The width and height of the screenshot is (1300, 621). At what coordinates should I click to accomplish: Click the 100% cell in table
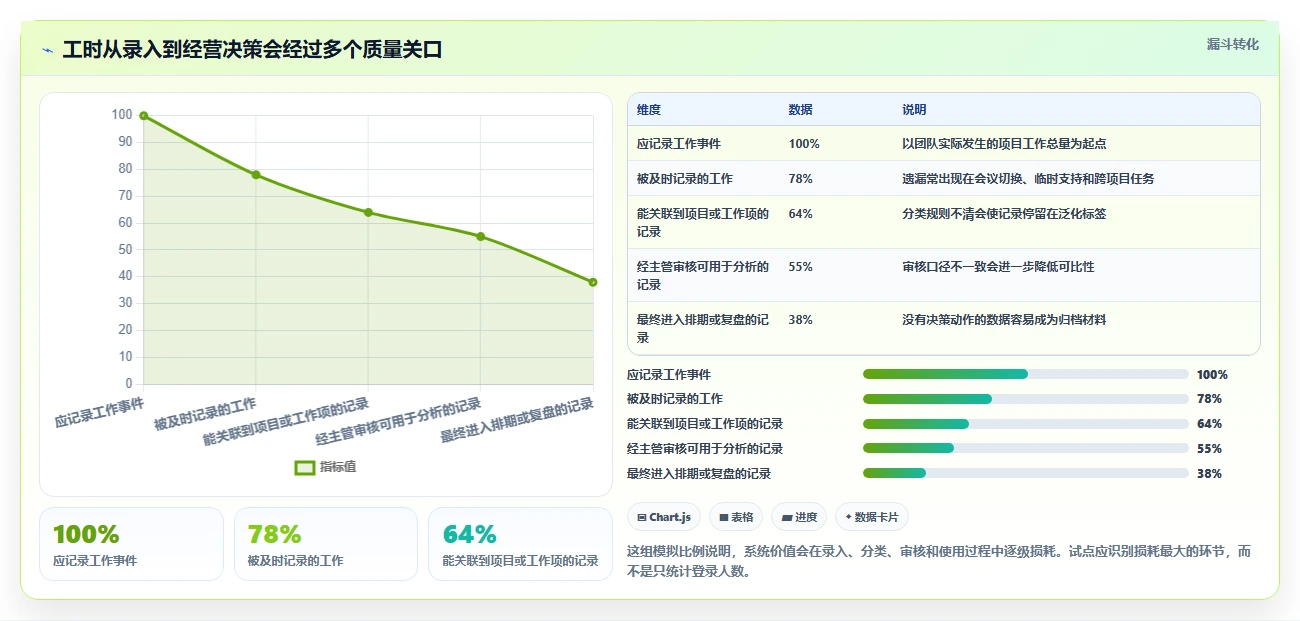[x=804, y=144]
